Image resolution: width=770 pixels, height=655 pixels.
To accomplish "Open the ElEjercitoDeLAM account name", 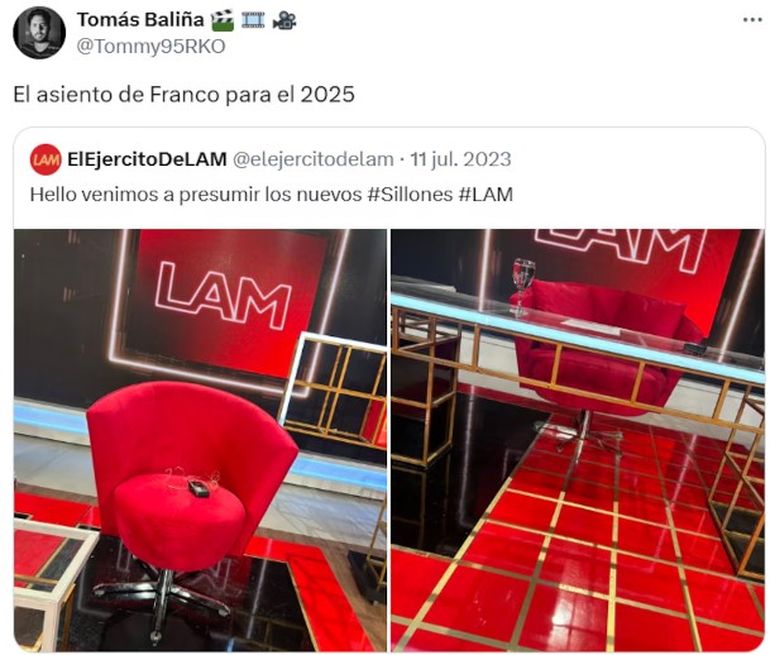I will [x=147, y=160].
